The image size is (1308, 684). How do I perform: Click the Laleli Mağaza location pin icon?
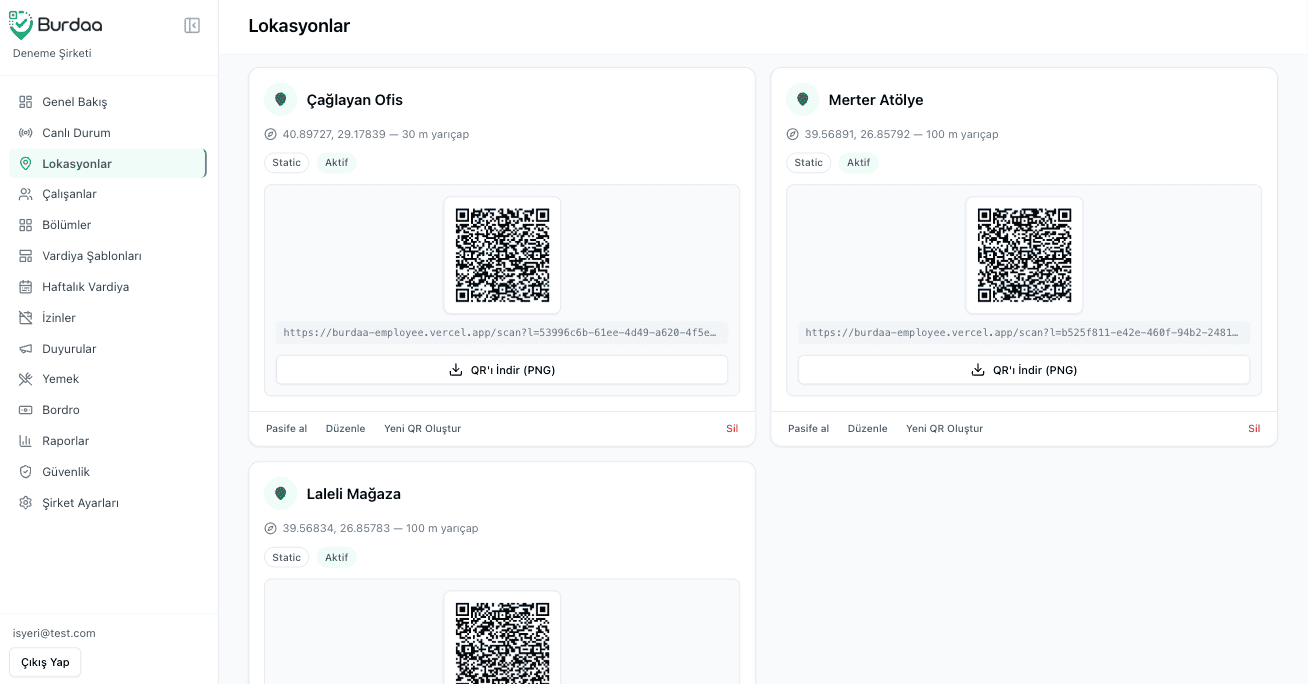click(281, 494)
